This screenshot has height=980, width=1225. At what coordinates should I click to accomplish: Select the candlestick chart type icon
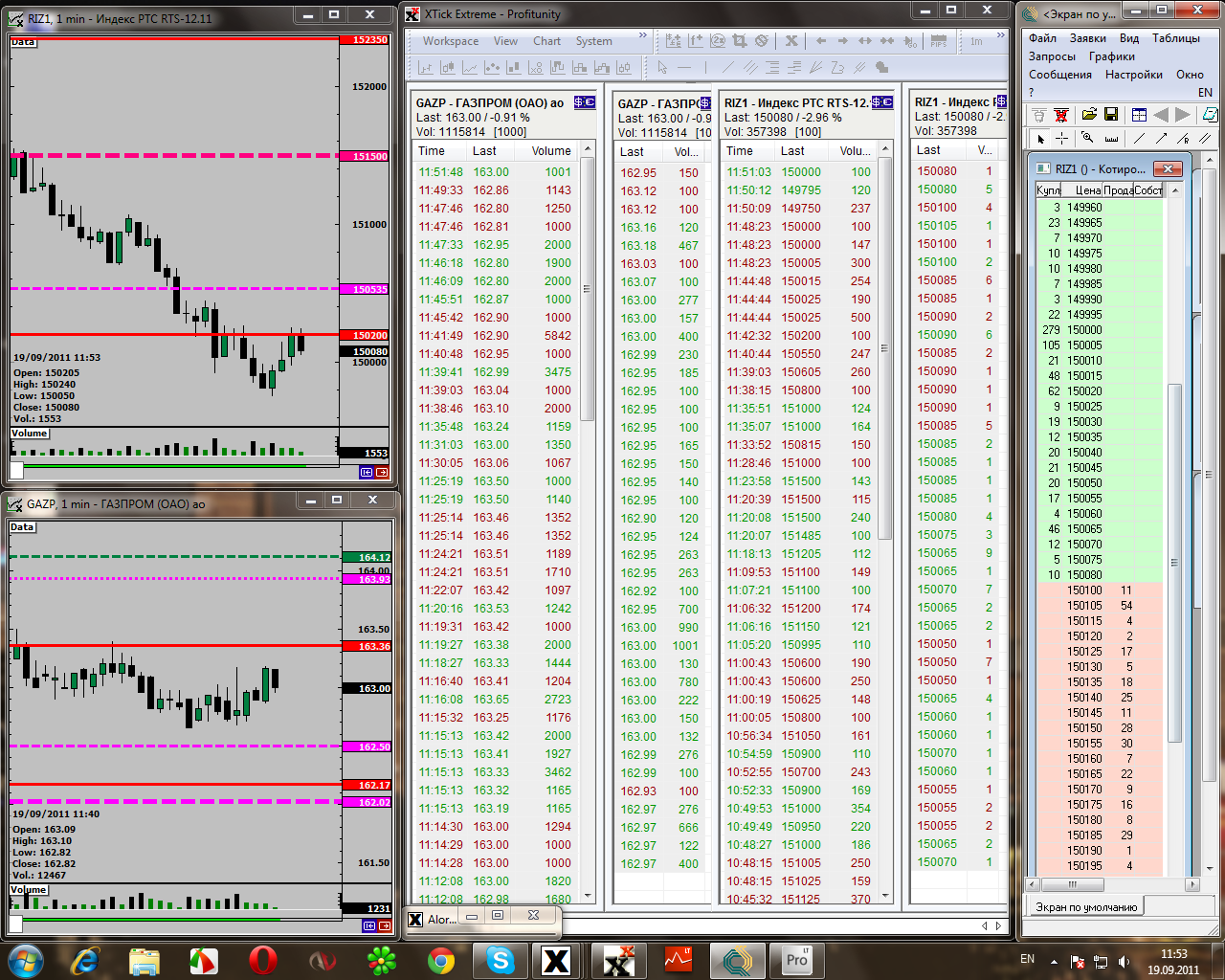(447, 68)
